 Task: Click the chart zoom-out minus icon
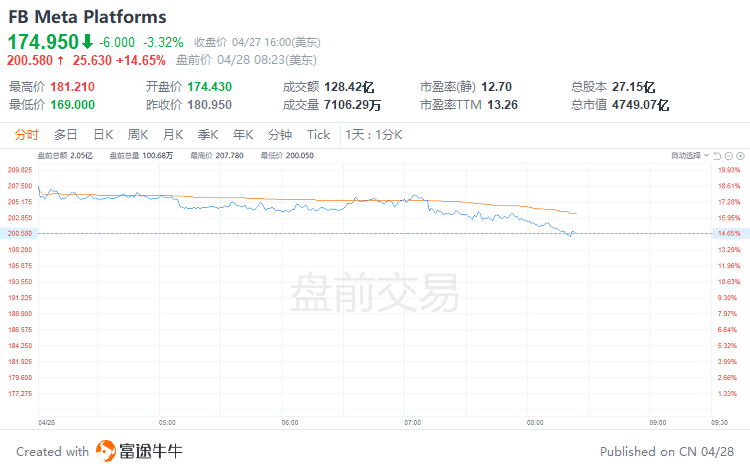[728, 156]
